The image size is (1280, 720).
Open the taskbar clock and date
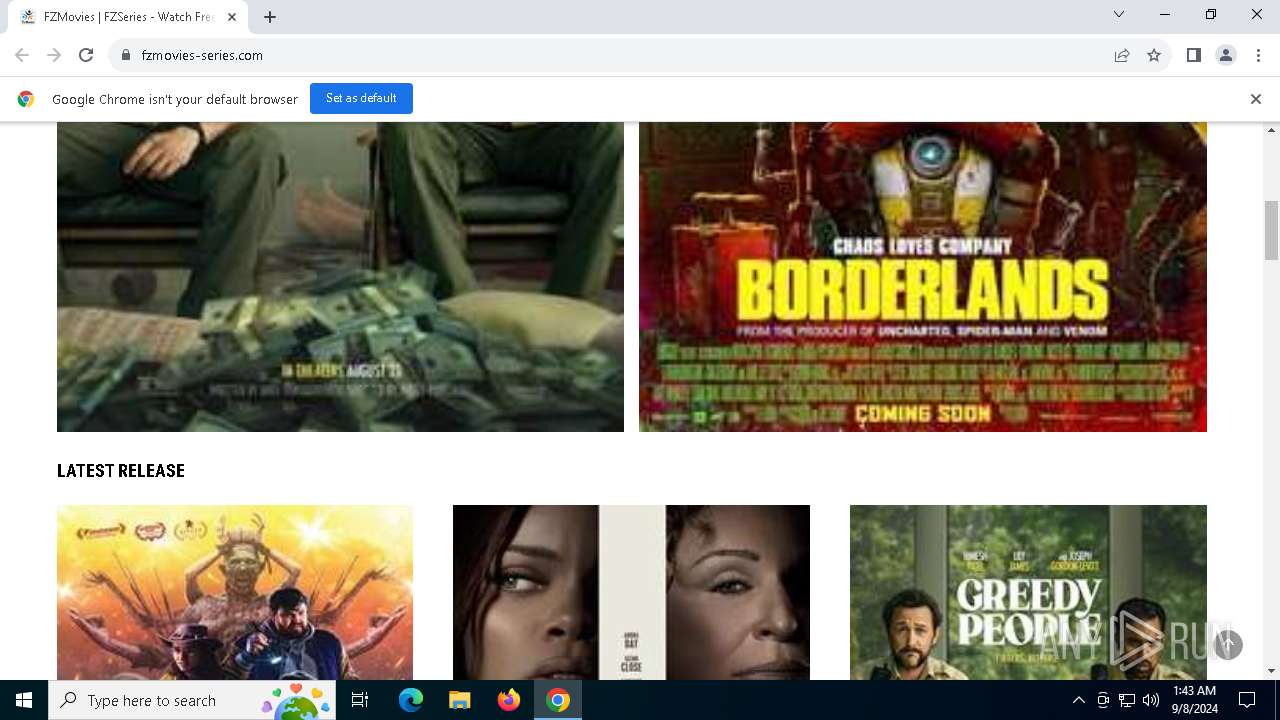1194,700
